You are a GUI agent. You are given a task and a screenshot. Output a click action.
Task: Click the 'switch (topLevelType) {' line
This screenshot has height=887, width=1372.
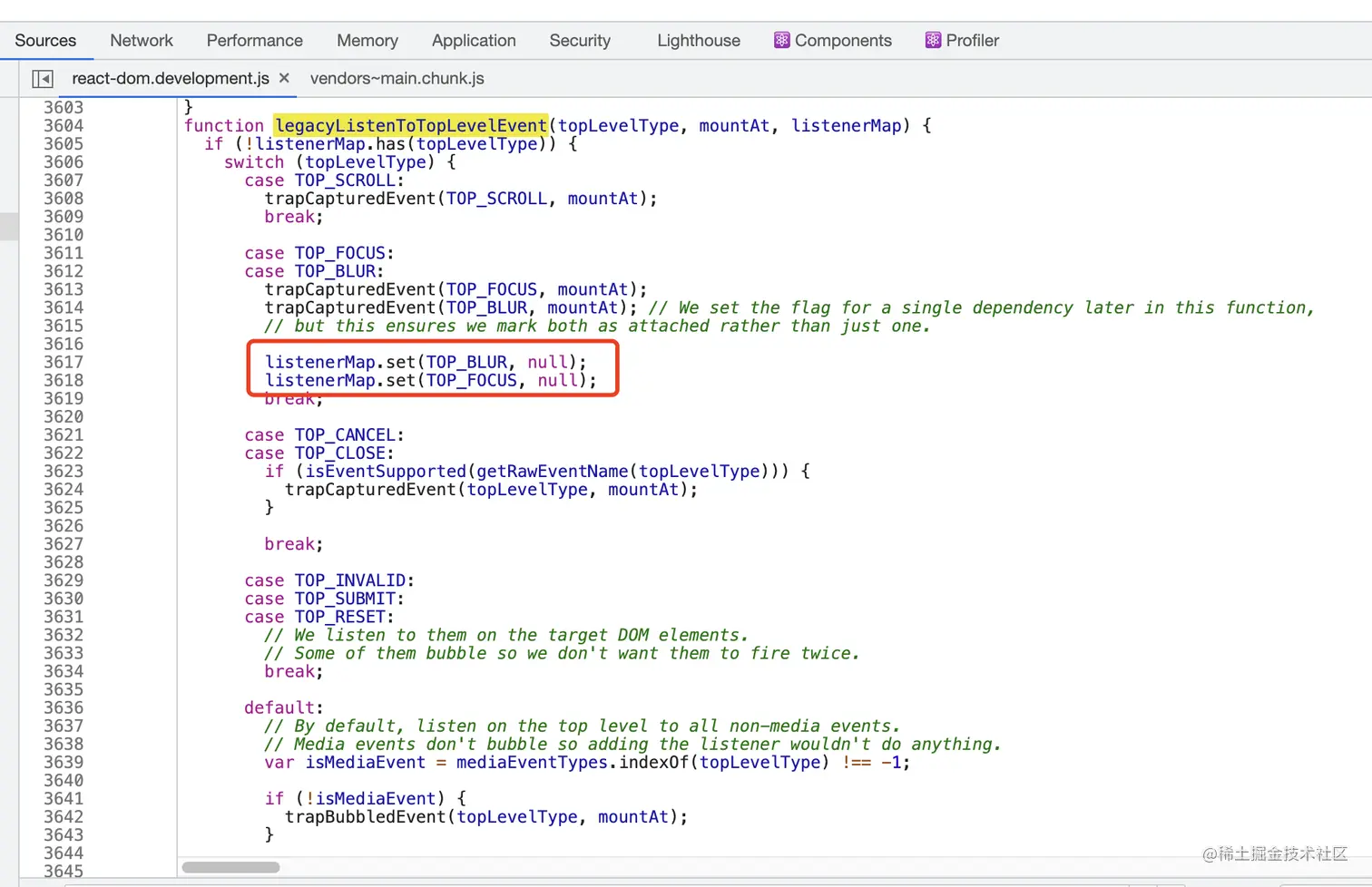pyautogui.click(x=340, y=162)
